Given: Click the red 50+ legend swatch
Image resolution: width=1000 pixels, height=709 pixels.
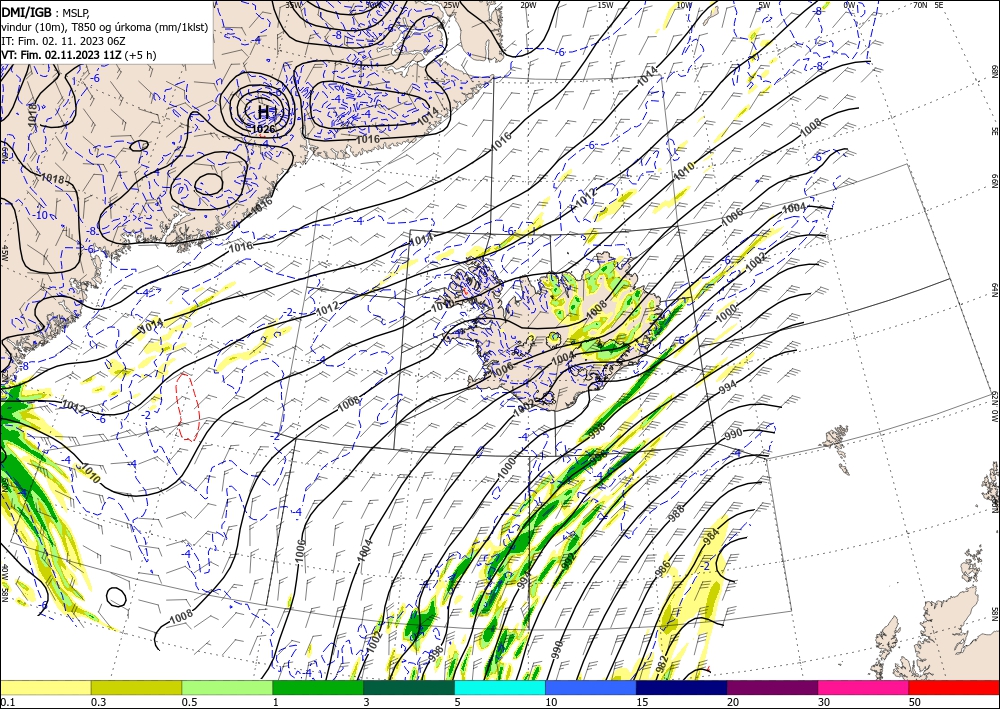Looking at the screenshot, I should click(x=954, y=687).
